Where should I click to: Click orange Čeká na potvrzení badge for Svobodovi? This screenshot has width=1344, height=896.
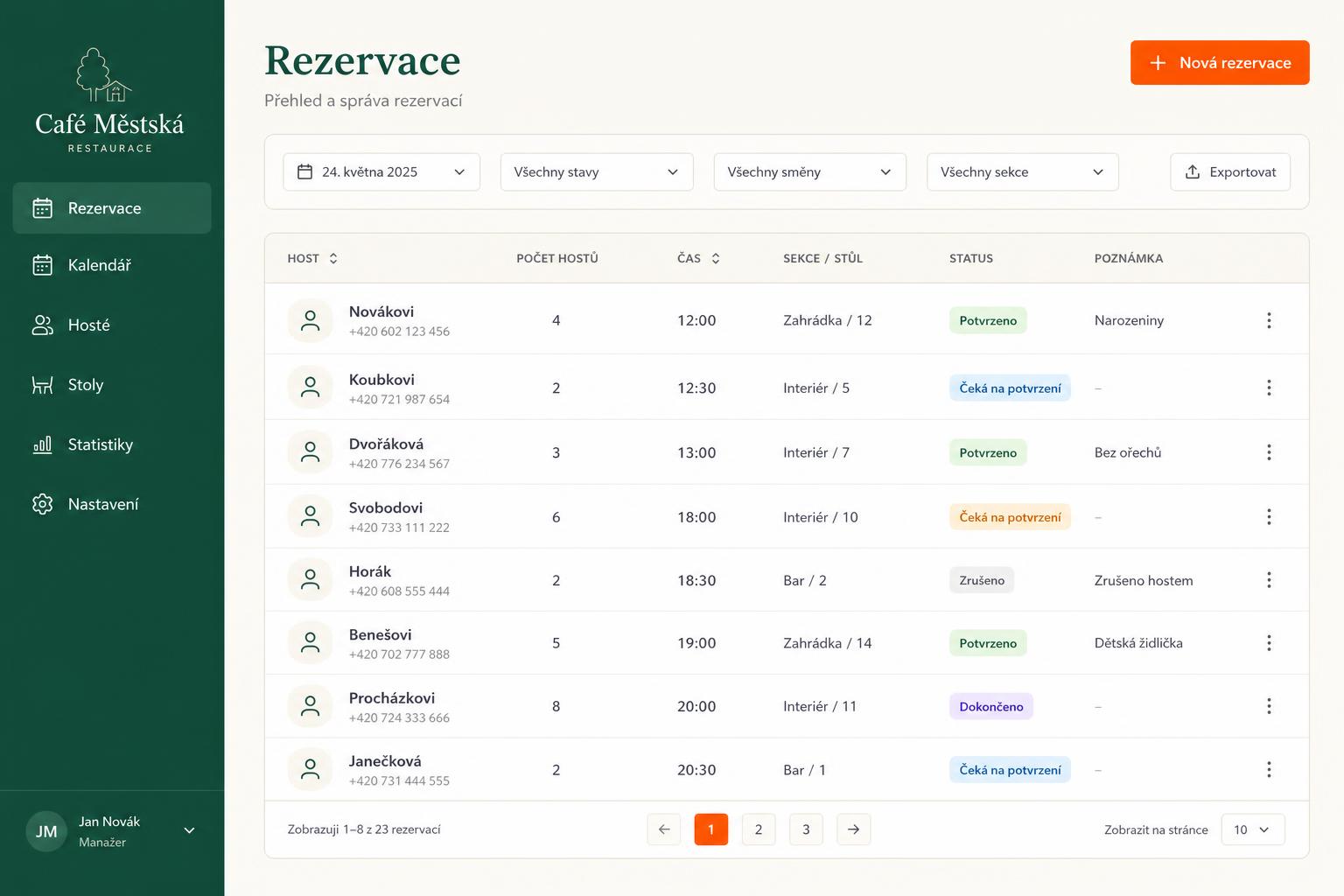[x=1010, y=517]
